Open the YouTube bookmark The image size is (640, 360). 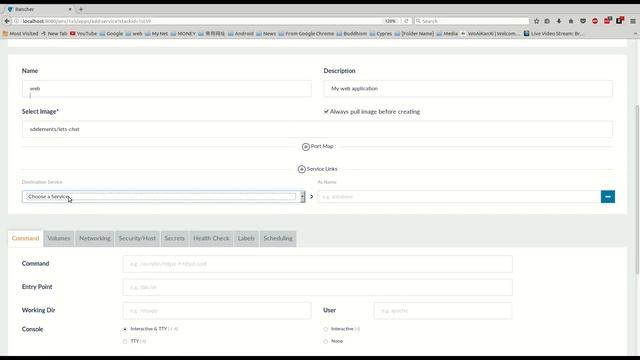coord(83,33)
